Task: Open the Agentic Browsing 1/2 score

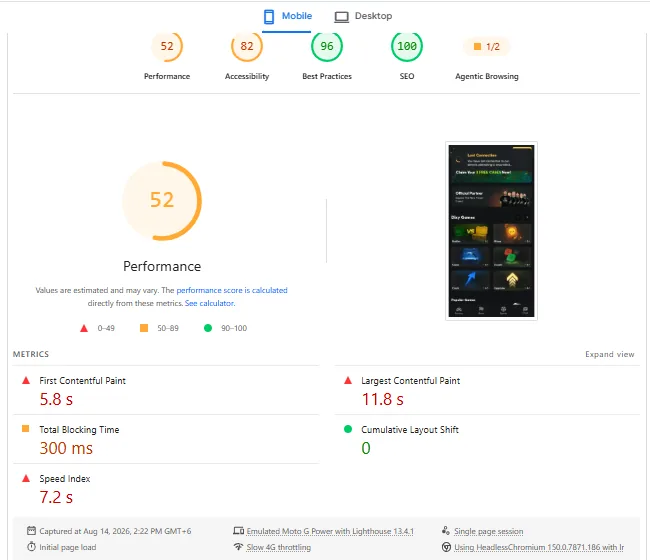Action: (487, 46)
